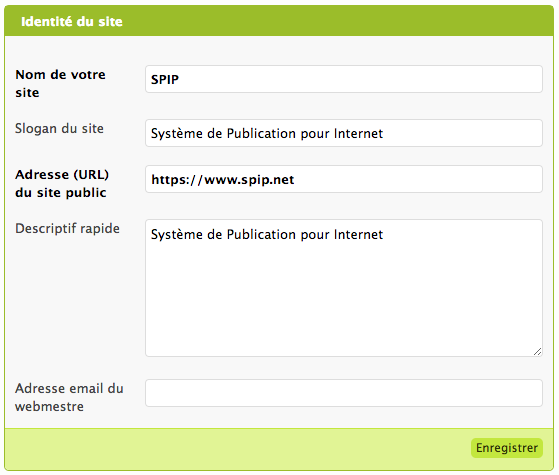
Task: Click the Enregistrer button
Action: pos(507,448)
